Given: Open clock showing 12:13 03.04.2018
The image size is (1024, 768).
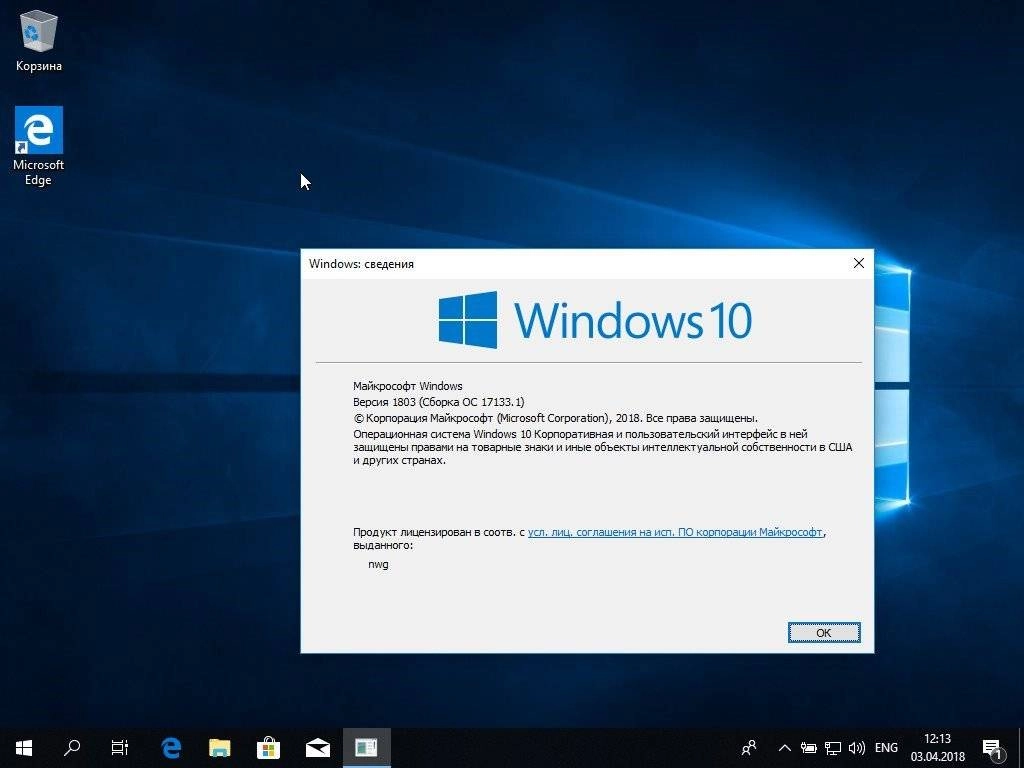Looking at the screenshot, I should pos(938,748).
